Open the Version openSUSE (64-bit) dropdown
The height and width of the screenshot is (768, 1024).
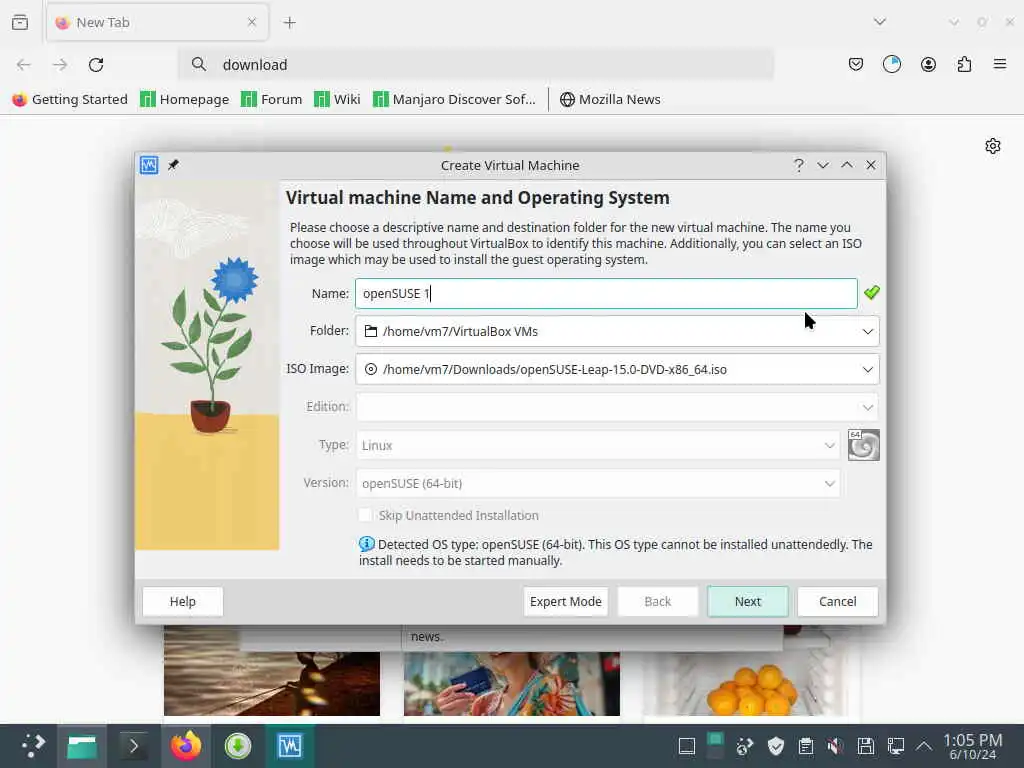[x=598, y=483]
